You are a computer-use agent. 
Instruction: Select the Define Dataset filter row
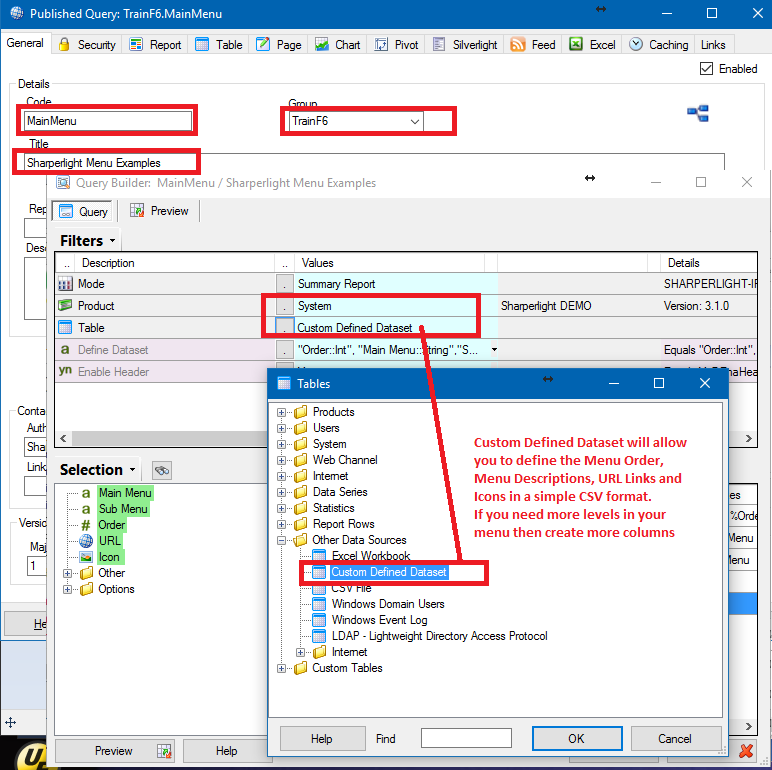tap(406, 350)
